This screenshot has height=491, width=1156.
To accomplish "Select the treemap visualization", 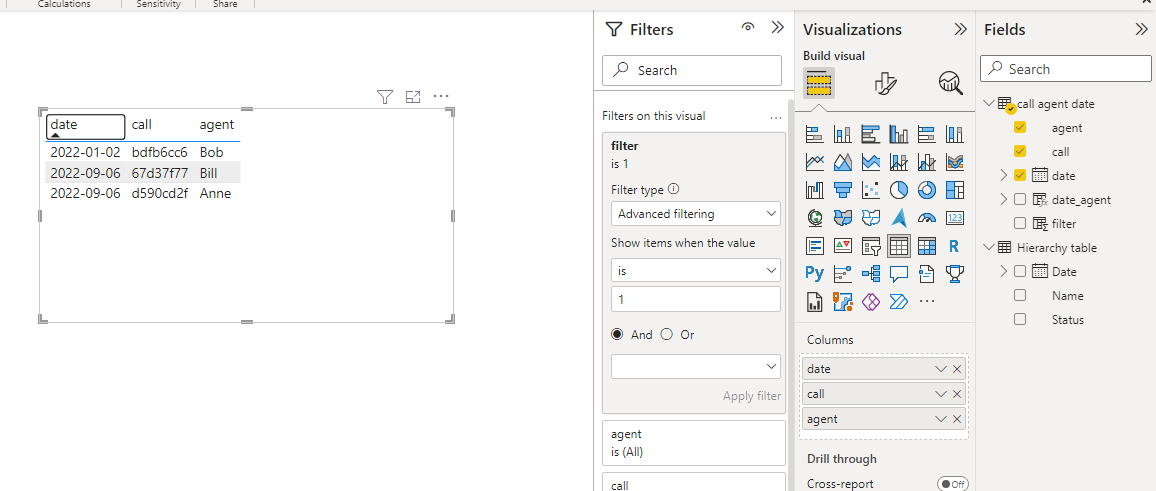I will tap(954, 190).
